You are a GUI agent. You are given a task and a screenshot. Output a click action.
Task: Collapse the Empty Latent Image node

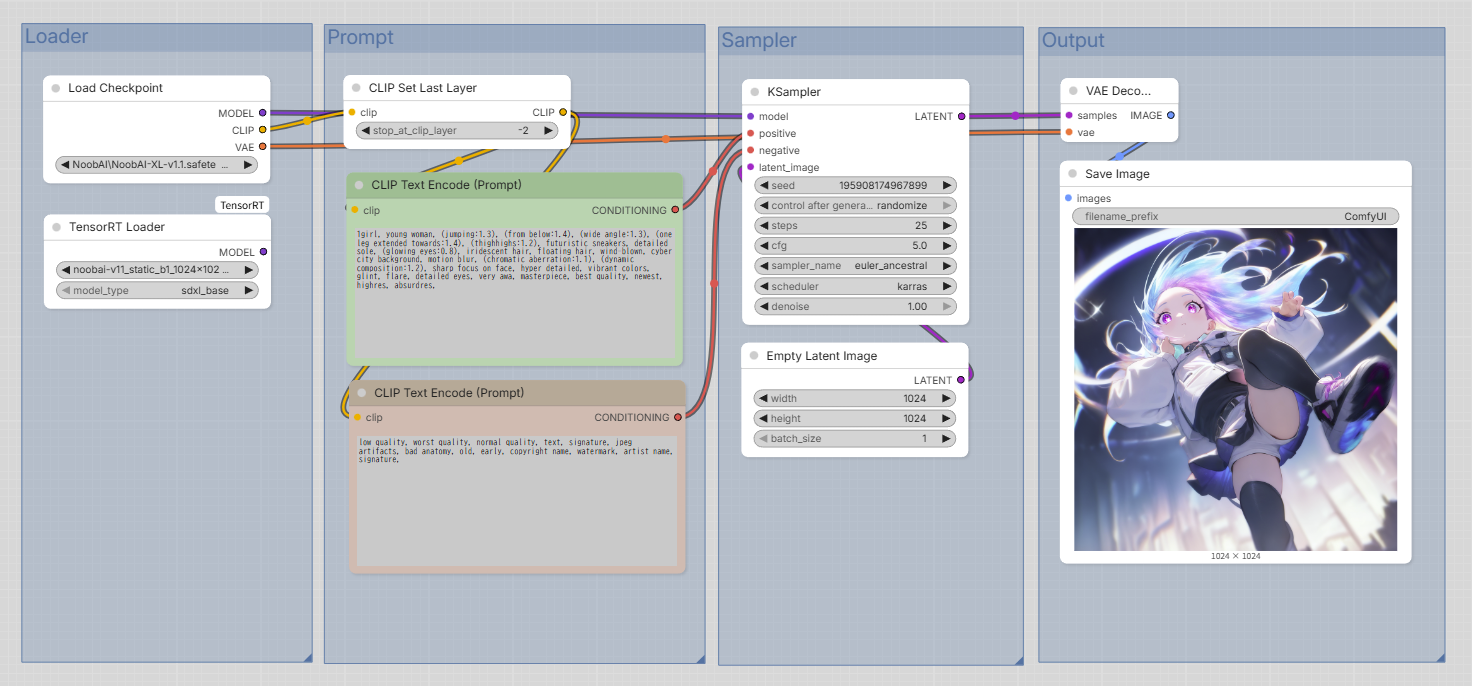point(755,356)
